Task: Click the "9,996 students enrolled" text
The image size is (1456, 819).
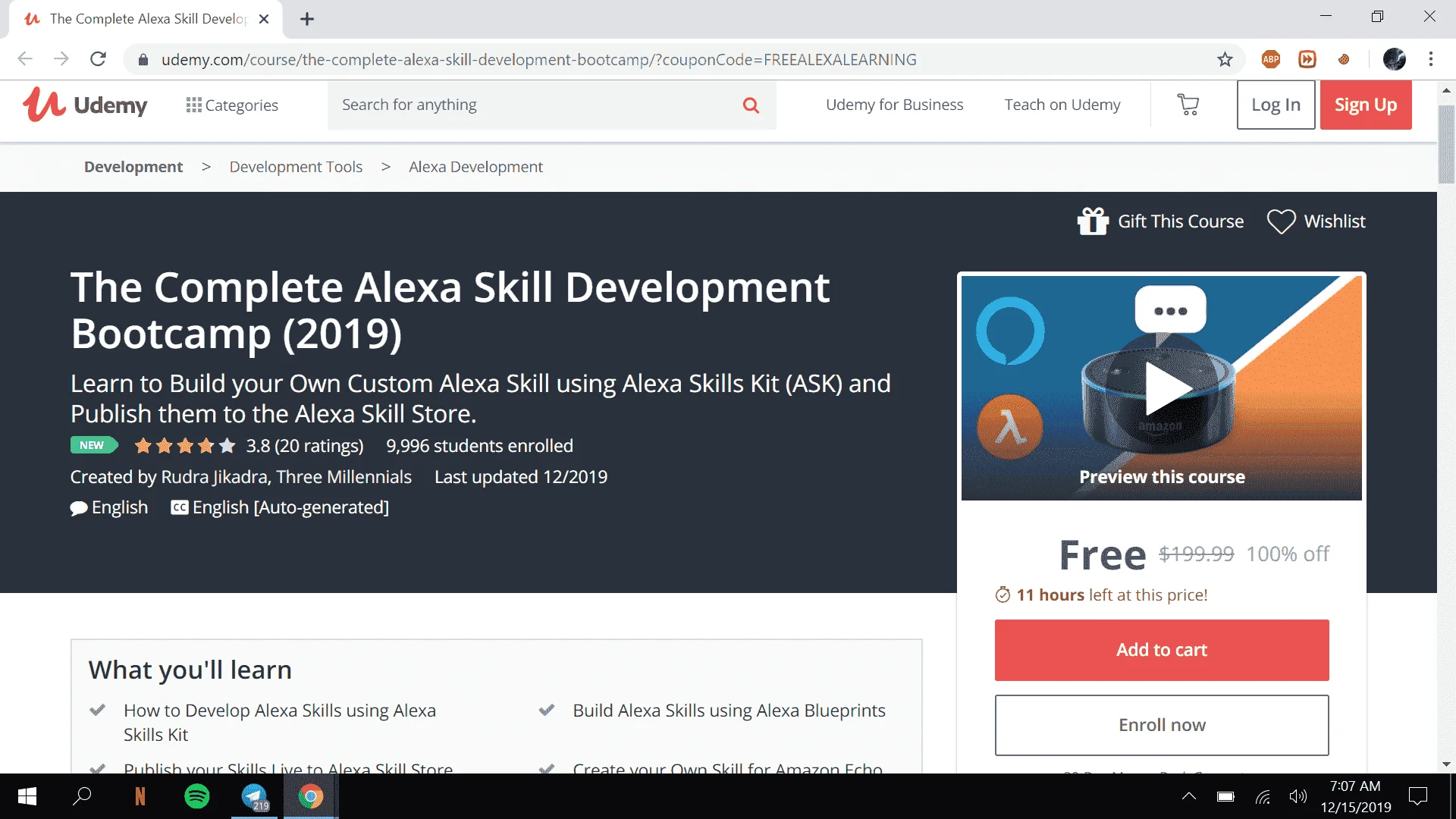Action: [479, 446]
